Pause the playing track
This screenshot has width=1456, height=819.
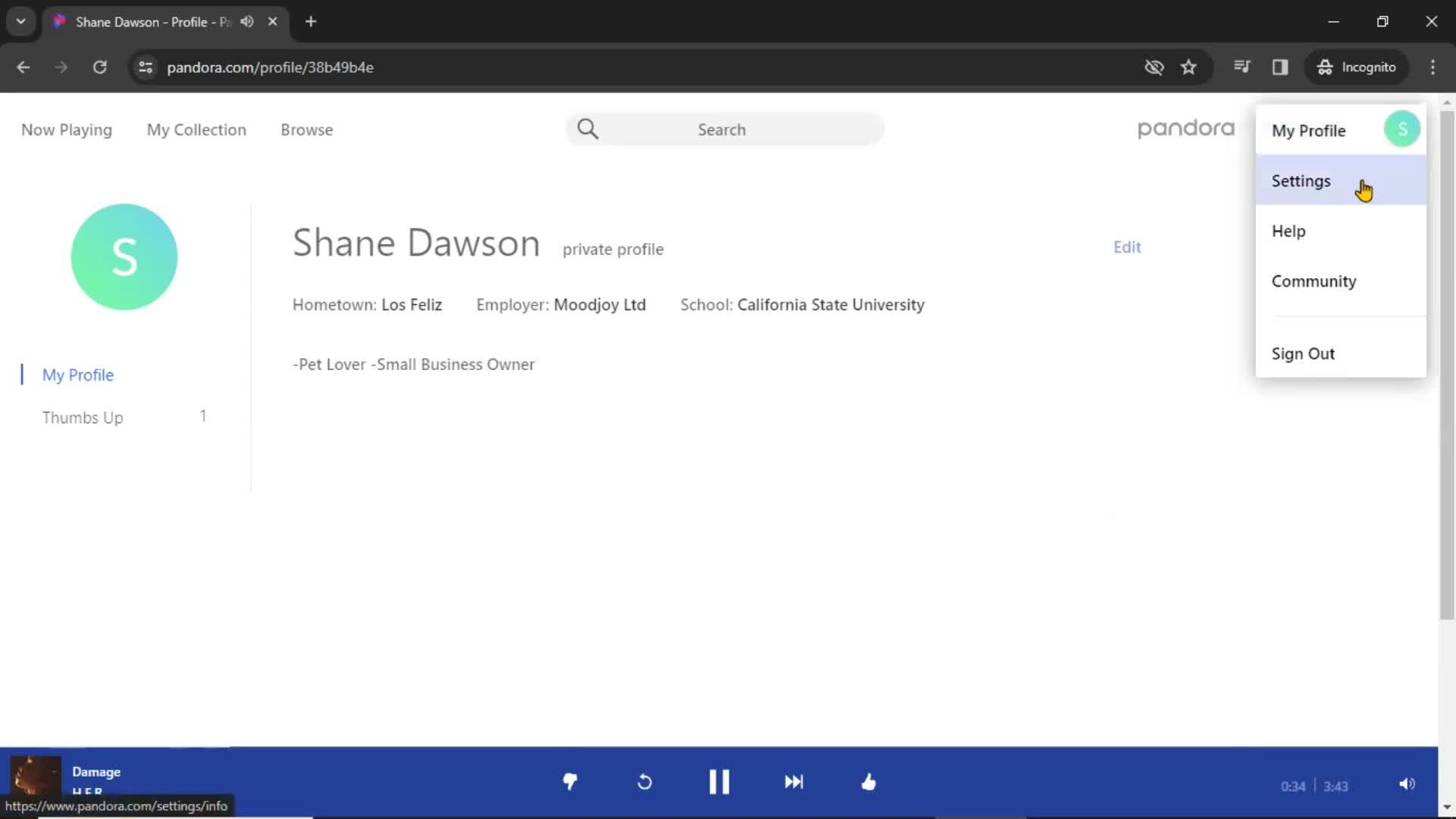point(719,782)
